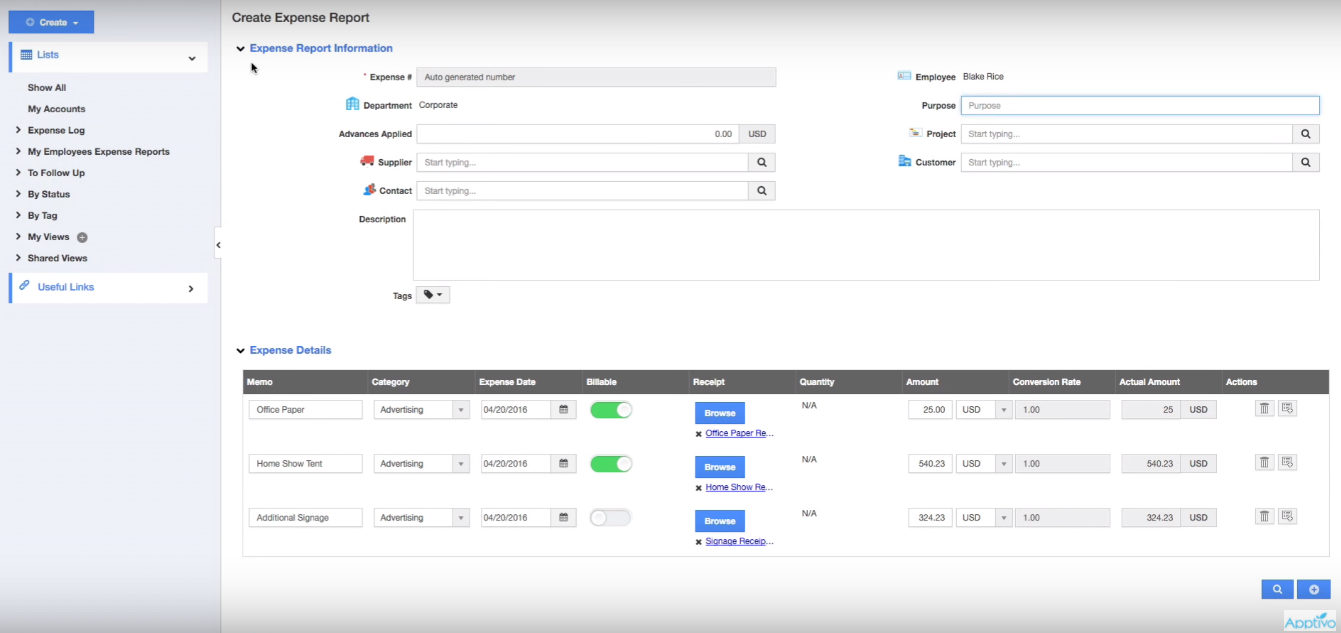Open the Project search lookup
Image resolution: width=1341 pixels, height=633 pixels.
pos(1306,133)
